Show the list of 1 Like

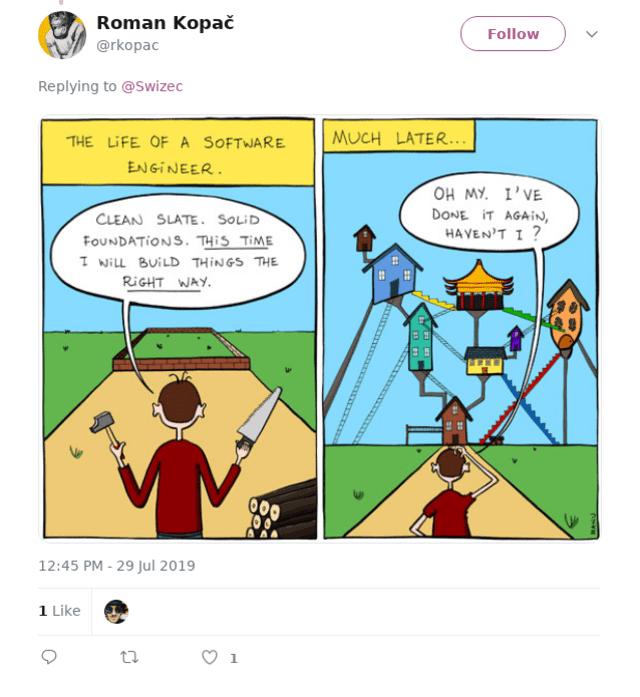click(x=60, y=611)
